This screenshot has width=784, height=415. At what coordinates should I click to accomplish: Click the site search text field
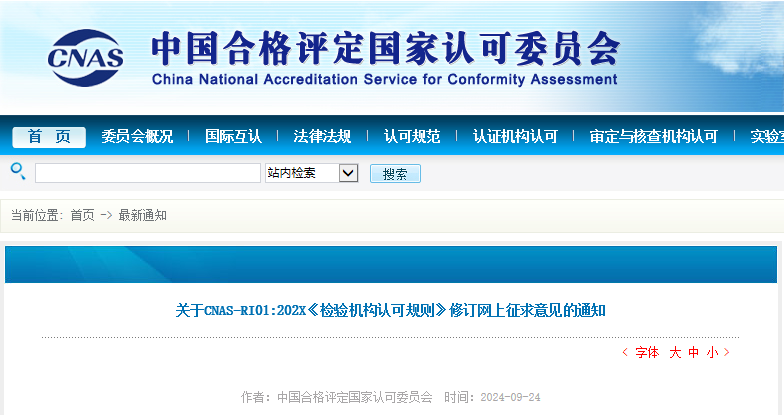[x=148, y=173]
